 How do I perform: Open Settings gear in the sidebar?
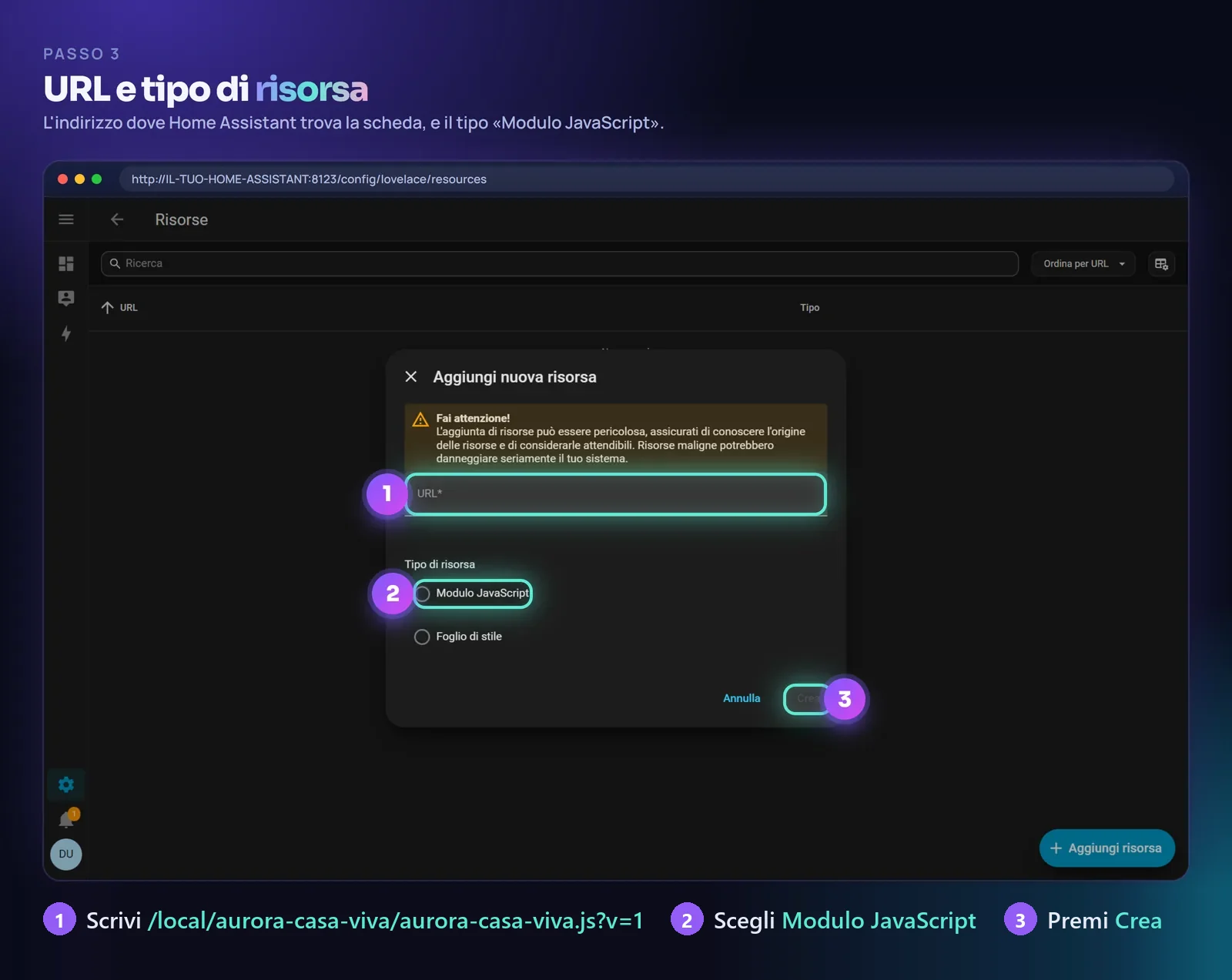66,784
